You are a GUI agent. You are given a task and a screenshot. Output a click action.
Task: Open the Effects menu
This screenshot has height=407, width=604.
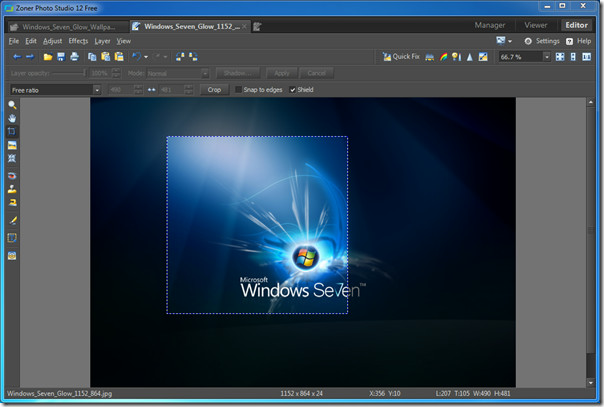pyautogui.click(x=78, y=41)
